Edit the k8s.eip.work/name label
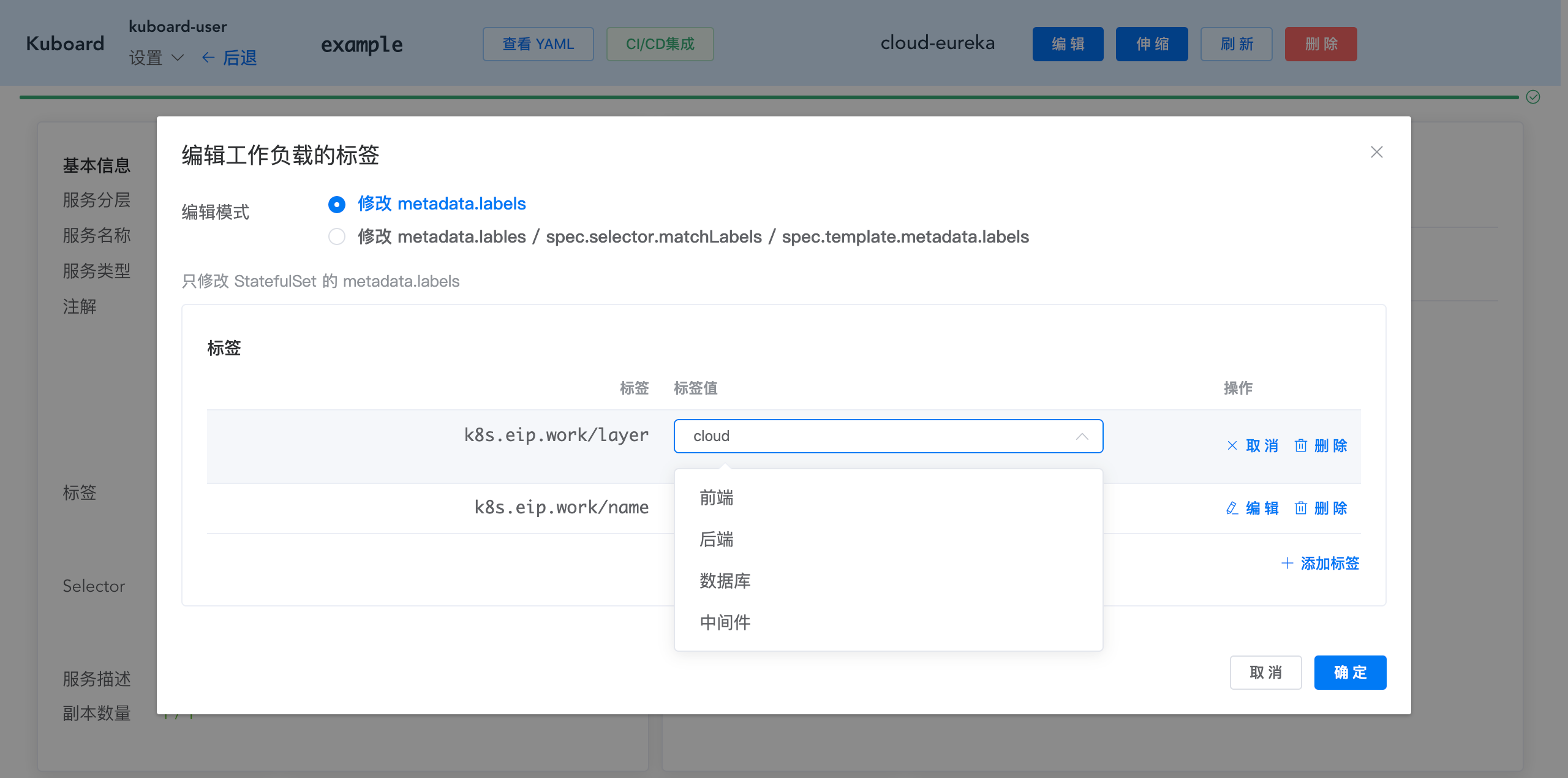 point(1253,508)
